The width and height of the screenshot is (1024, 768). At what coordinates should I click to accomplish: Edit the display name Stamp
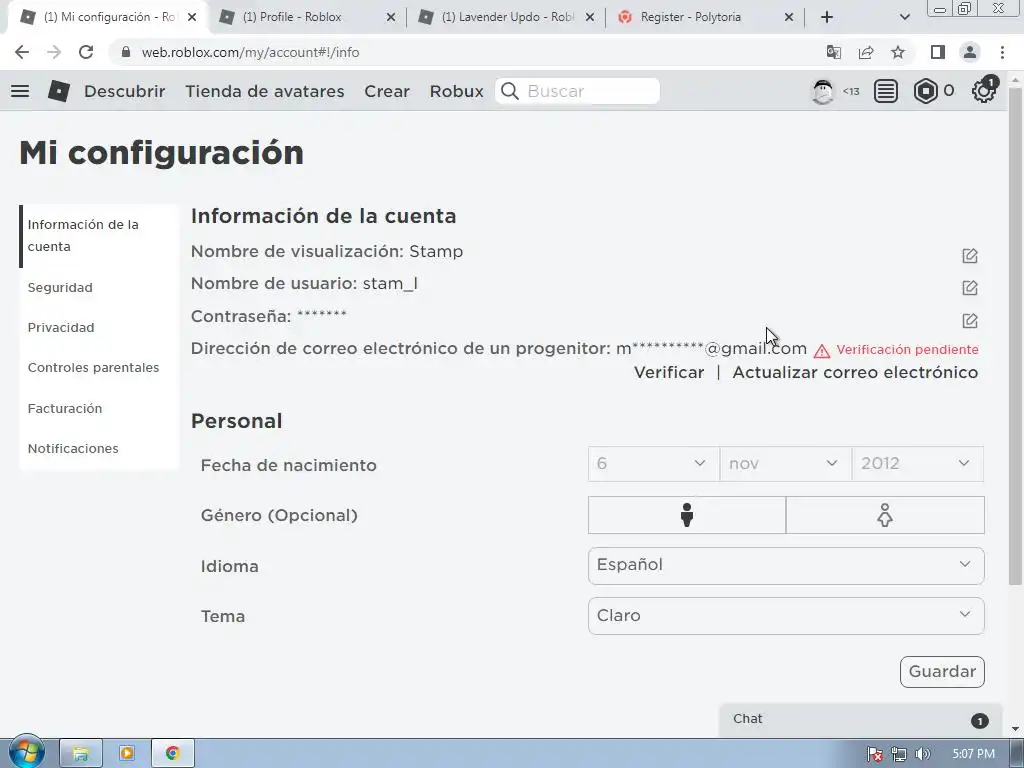pyautogui.click(x=970, y=255)
